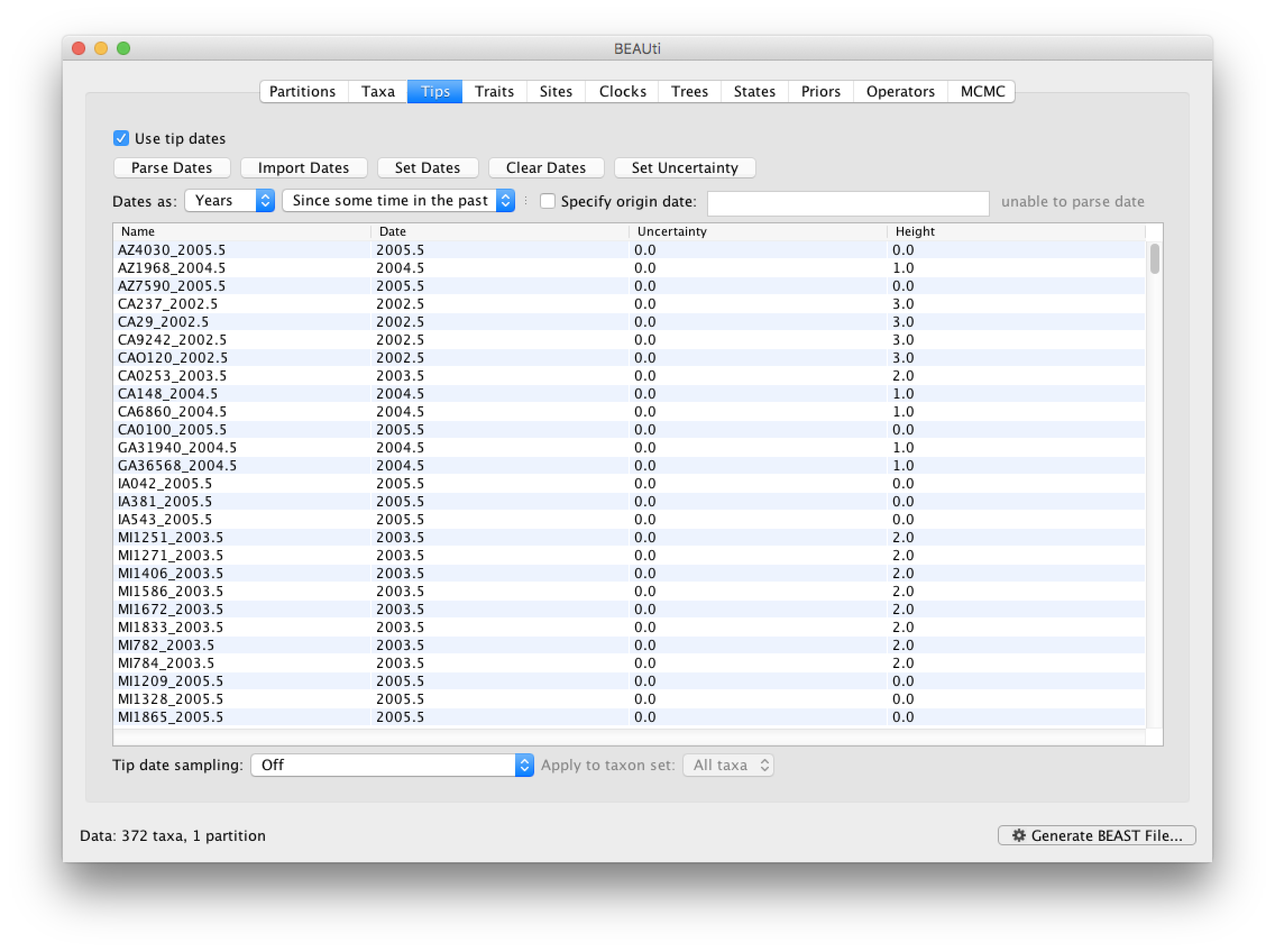This screenshot has height=952, width=1275.
Task: Click the Clear Dates button
Action: 546,168
